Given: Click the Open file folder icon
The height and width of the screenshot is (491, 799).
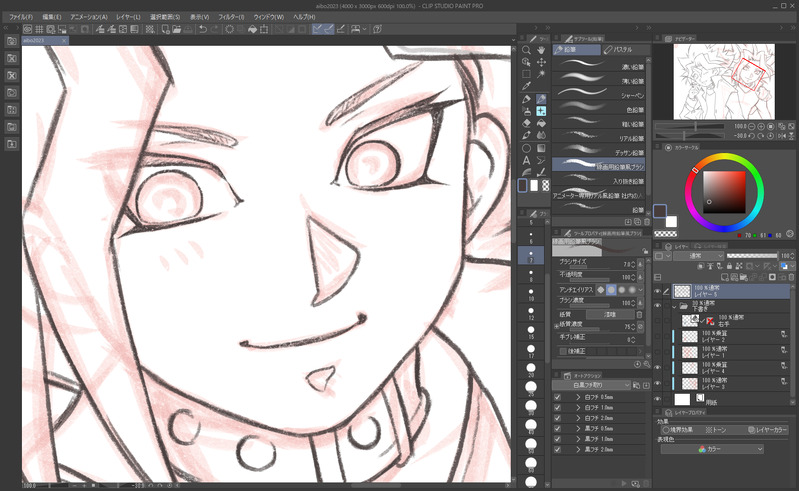Looking at the screenshot, I should [x=176, y=29].
